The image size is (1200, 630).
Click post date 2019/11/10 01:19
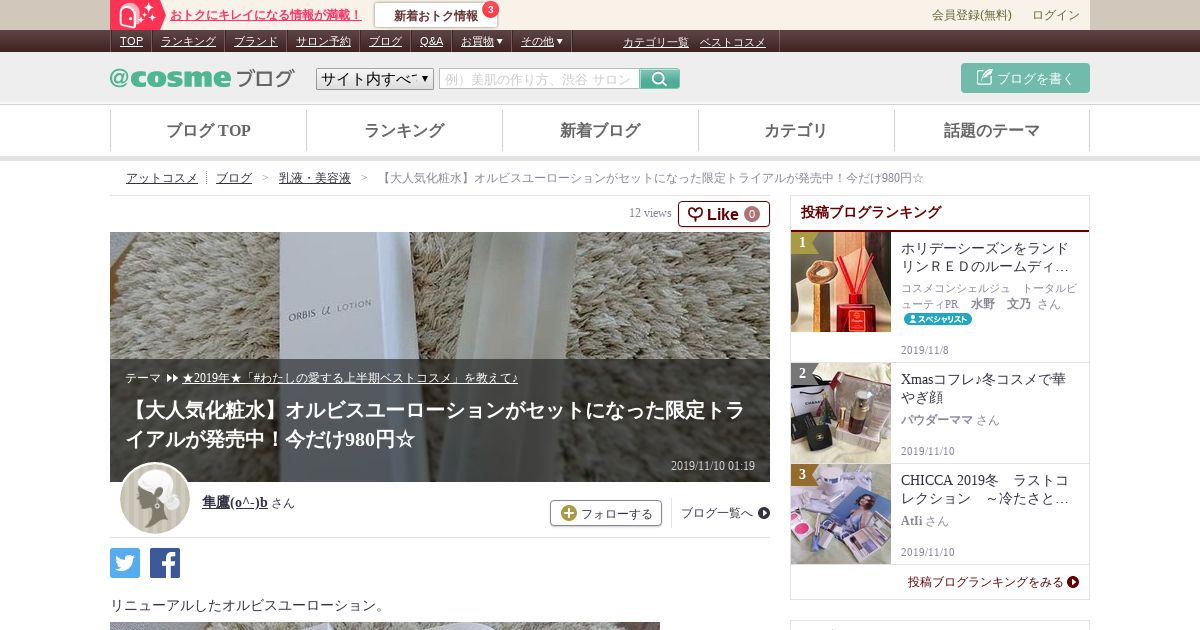(712, 466)
